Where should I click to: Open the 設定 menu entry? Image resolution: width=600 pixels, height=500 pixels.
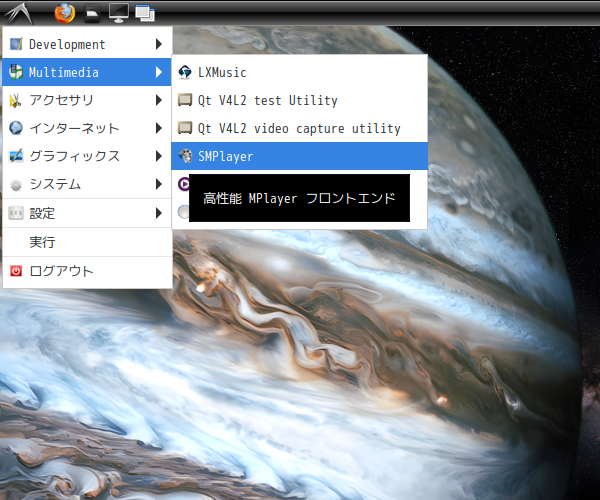pyautogui.click(x=87, y=213)
